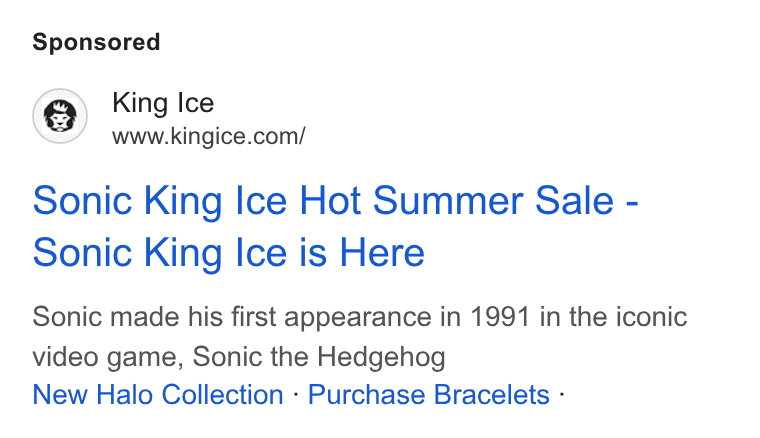Follow the Purchase Bracelets sitelink
This screenshot has width=760, height=438.
(x=428, y=394)
